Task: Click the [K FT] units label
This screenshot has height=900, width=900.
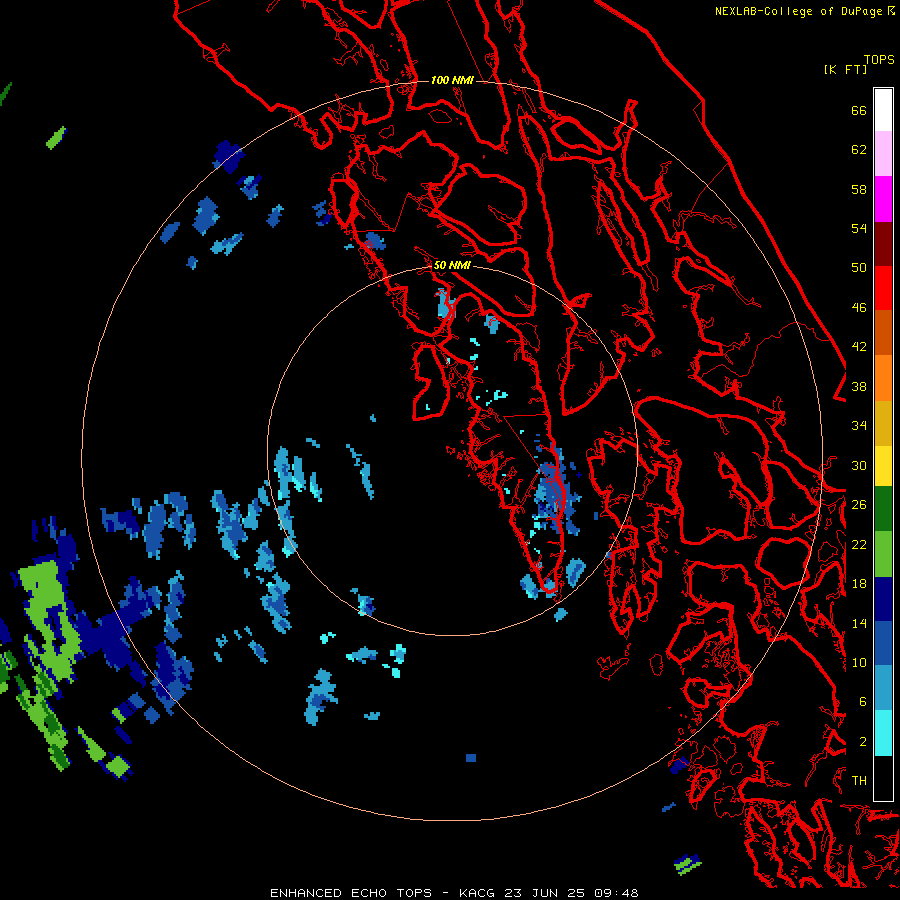Action: [x=845, y=69]
